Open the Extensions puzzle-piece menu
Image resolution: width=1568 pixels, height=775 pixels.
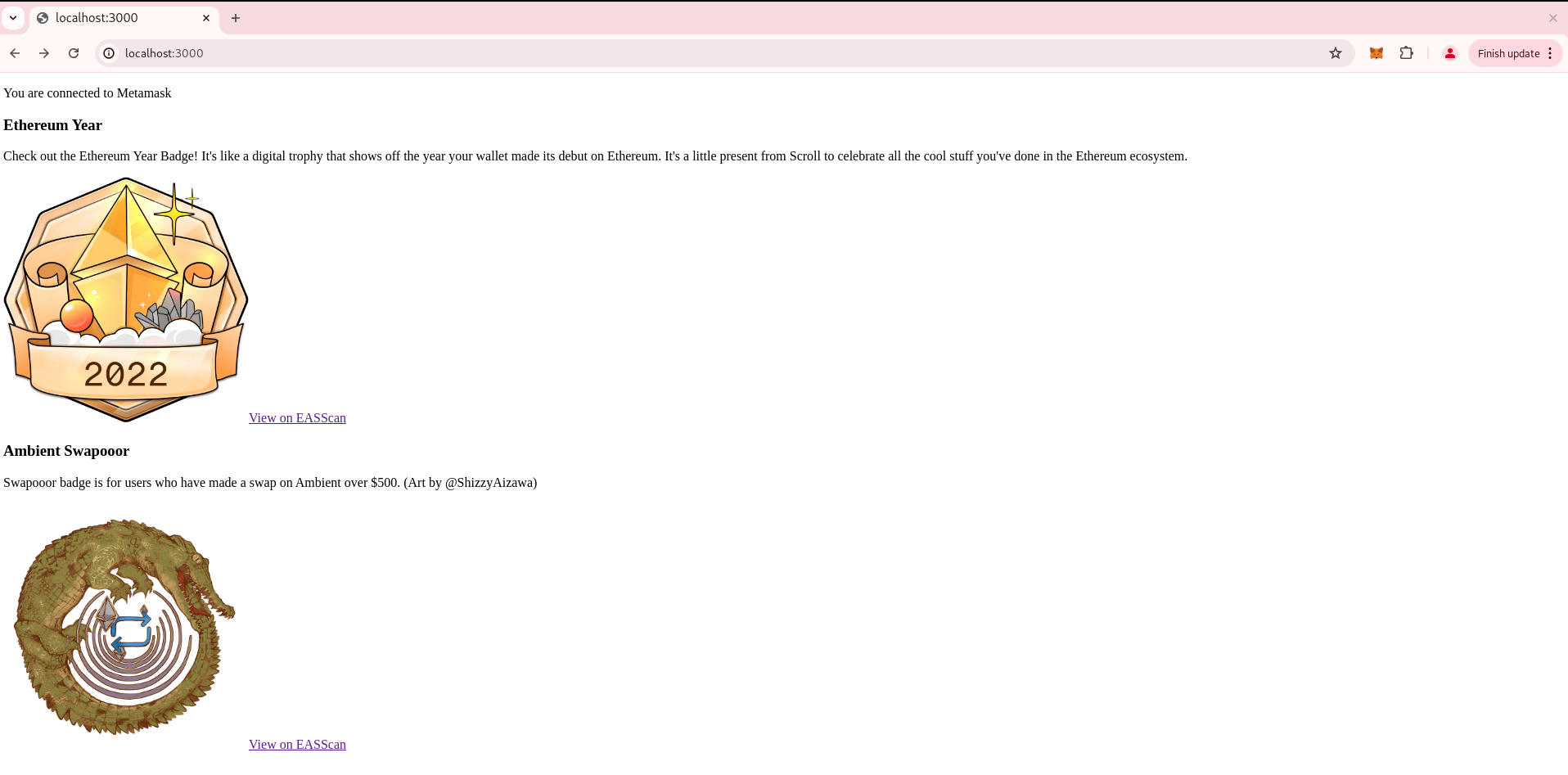coord(1406,53)
